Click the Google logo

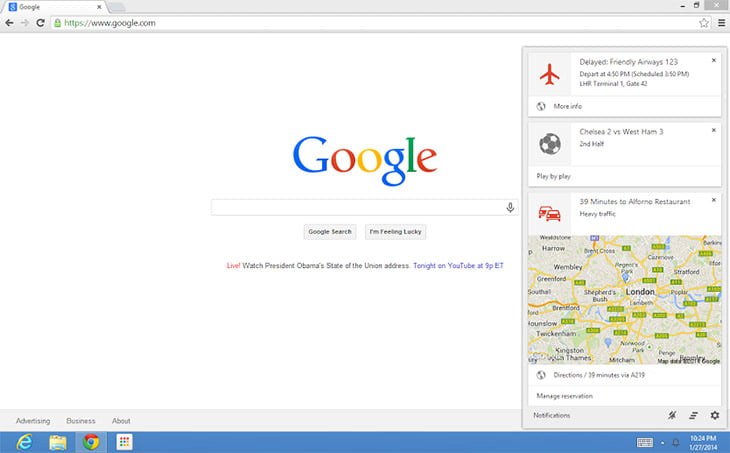pos(365,160)
